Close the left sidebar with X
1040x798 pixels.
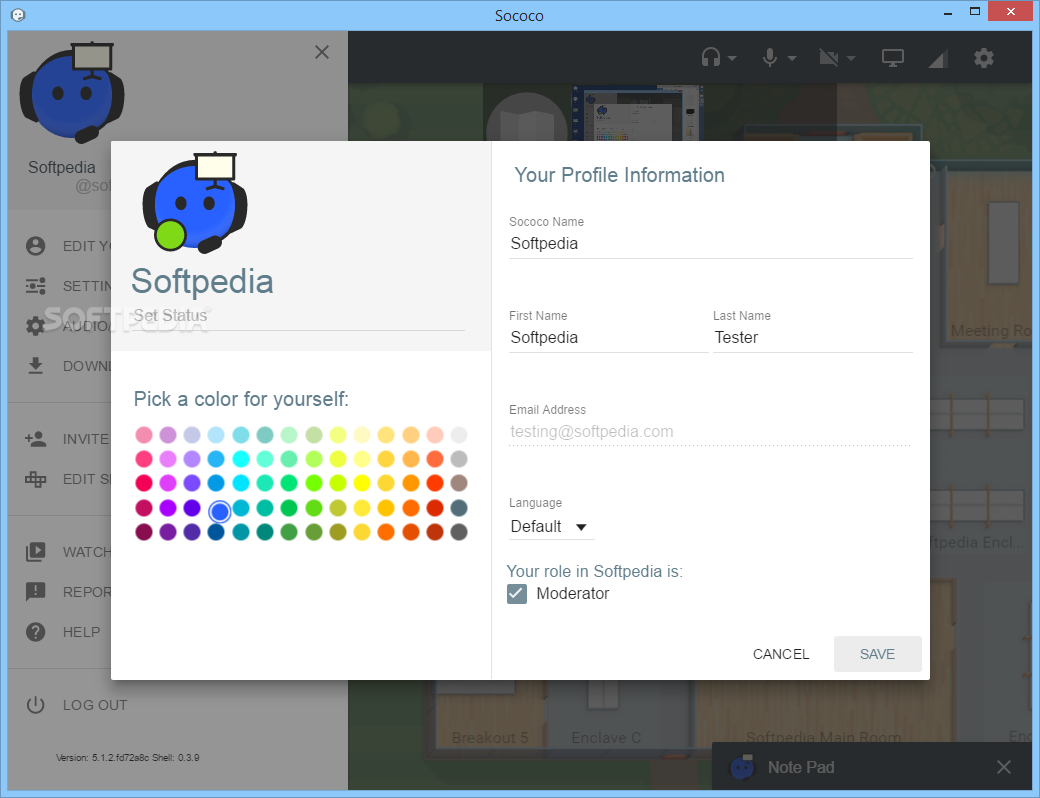click(322, 52)
